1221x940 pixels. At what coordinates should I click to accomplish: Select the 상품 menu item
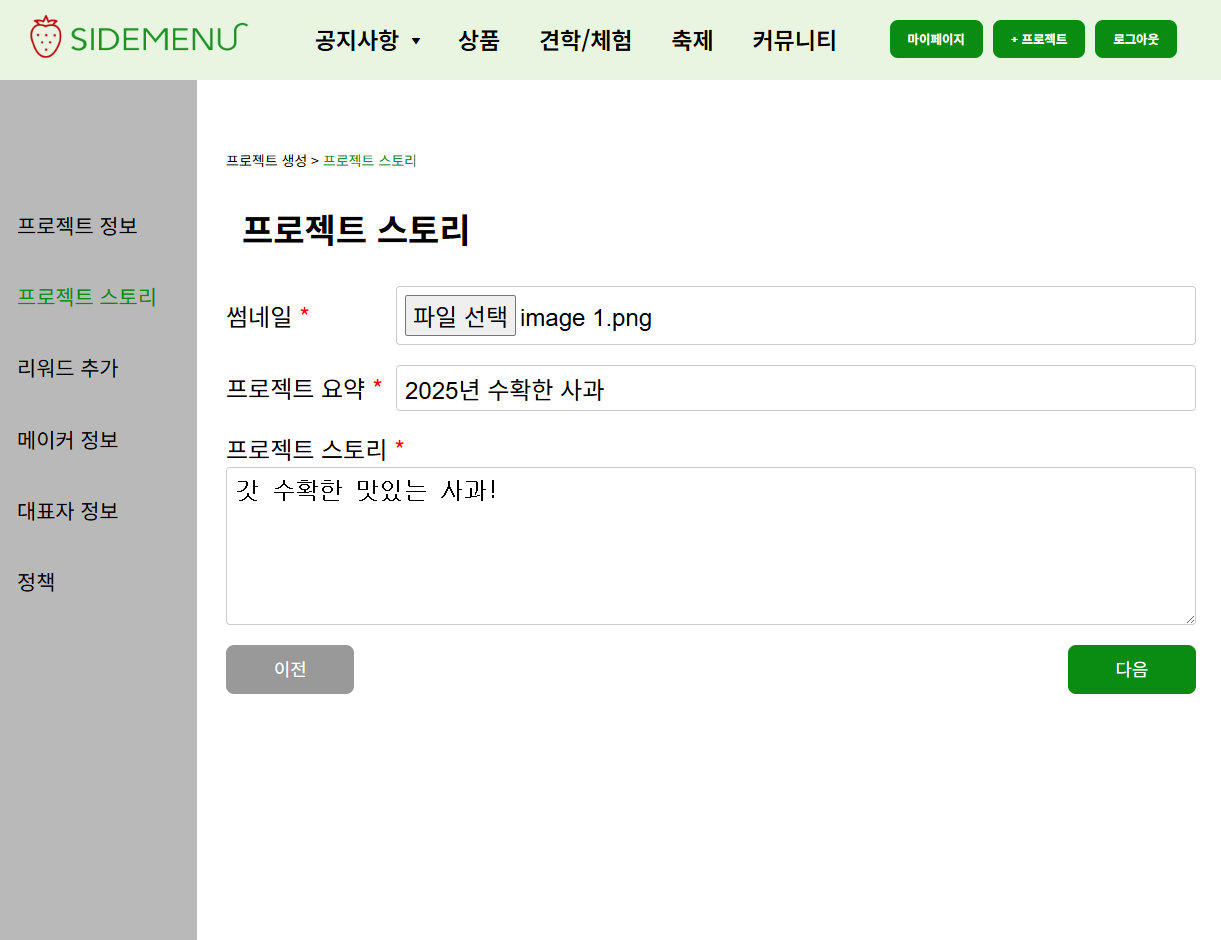click(x=479, y=39)
